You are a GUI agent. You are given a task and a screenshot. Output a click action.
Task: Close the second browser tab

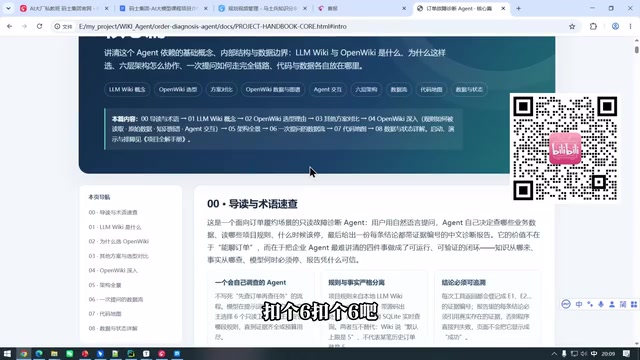pos(205,8)
